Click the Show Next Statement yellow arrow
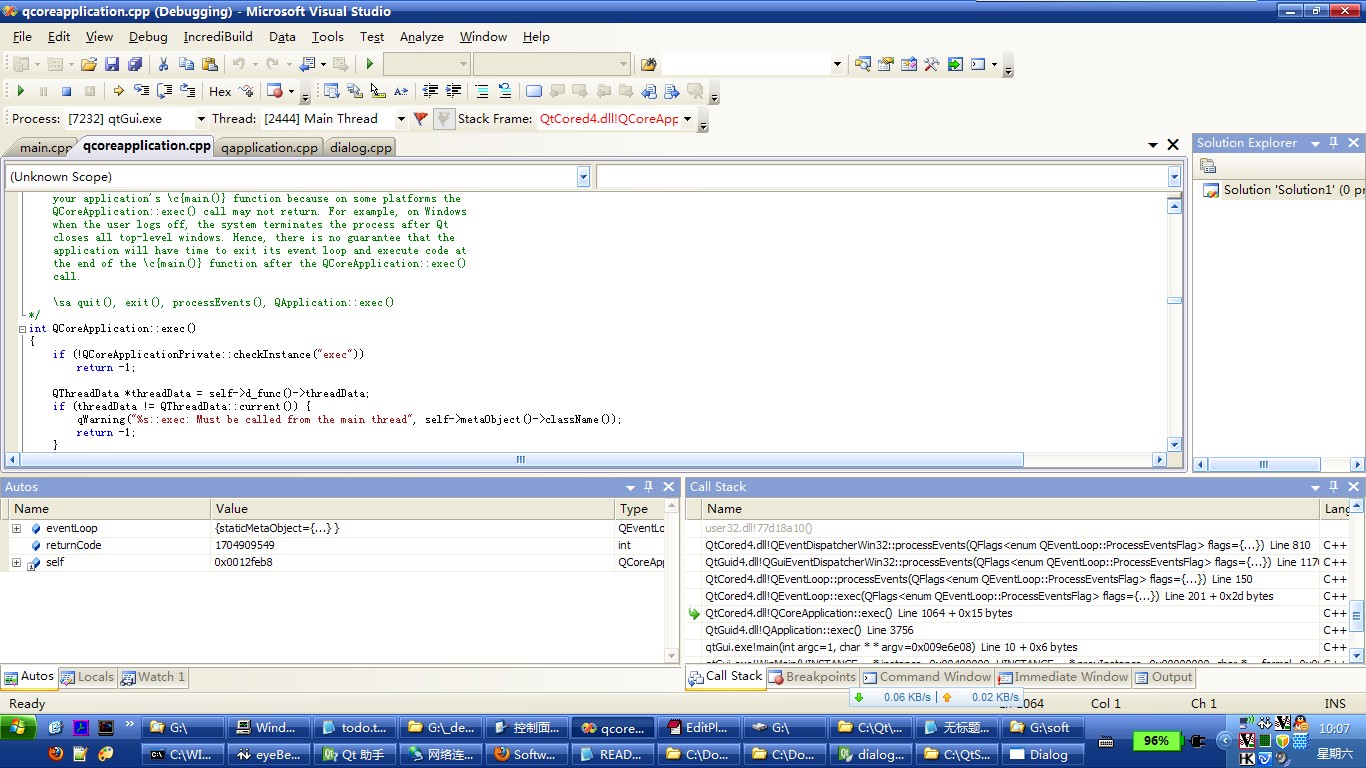 (x=118, y=91)
